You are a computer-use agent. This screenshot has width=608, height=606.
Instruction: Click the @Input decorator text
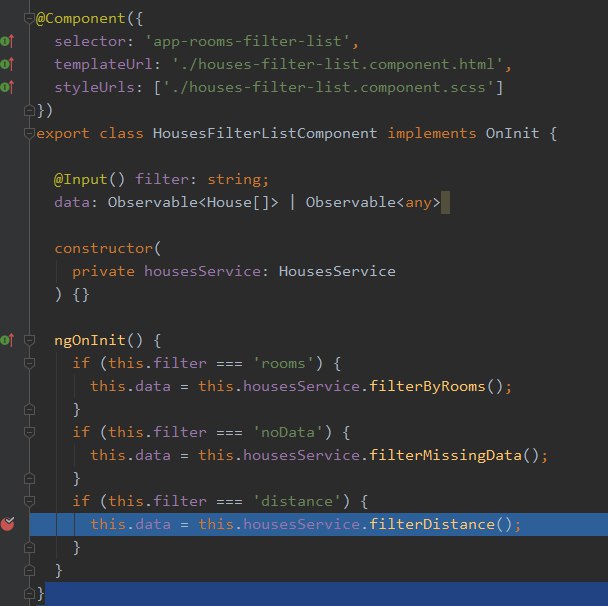(x=80, y=179)
